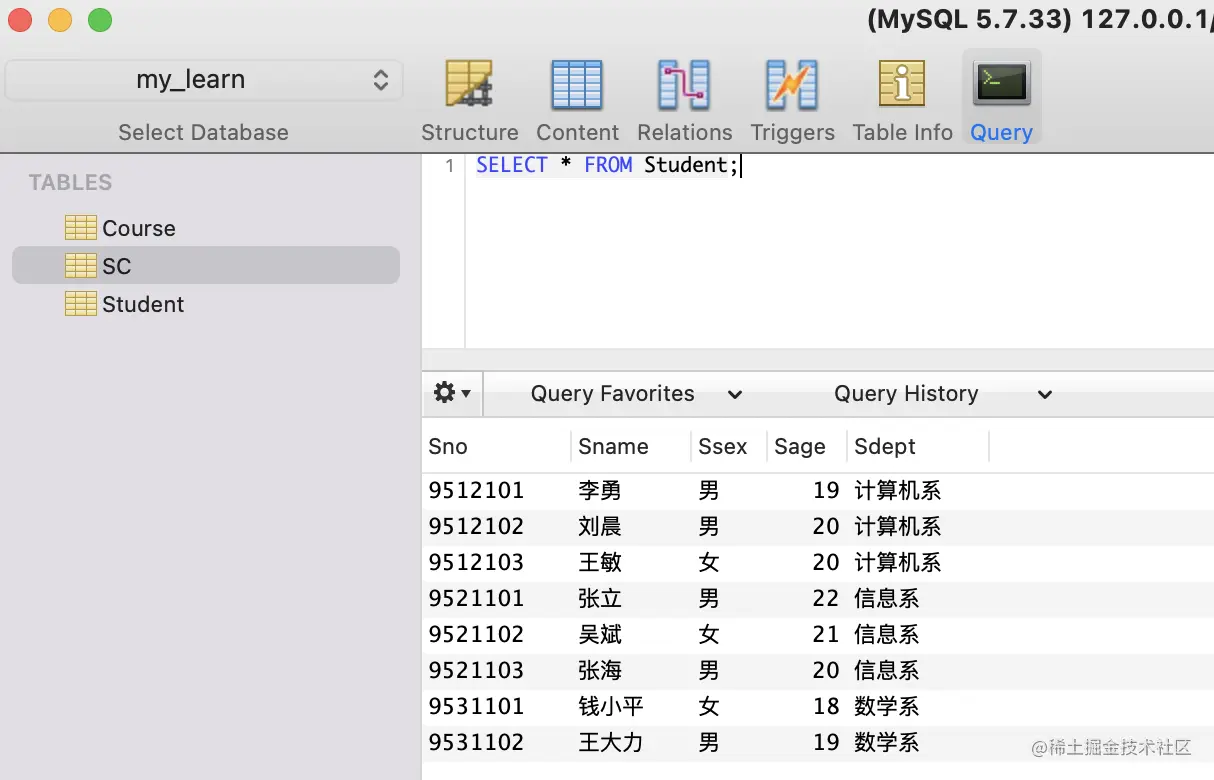
Task: Sort by the Sno column header
Action: coord(497,447)
